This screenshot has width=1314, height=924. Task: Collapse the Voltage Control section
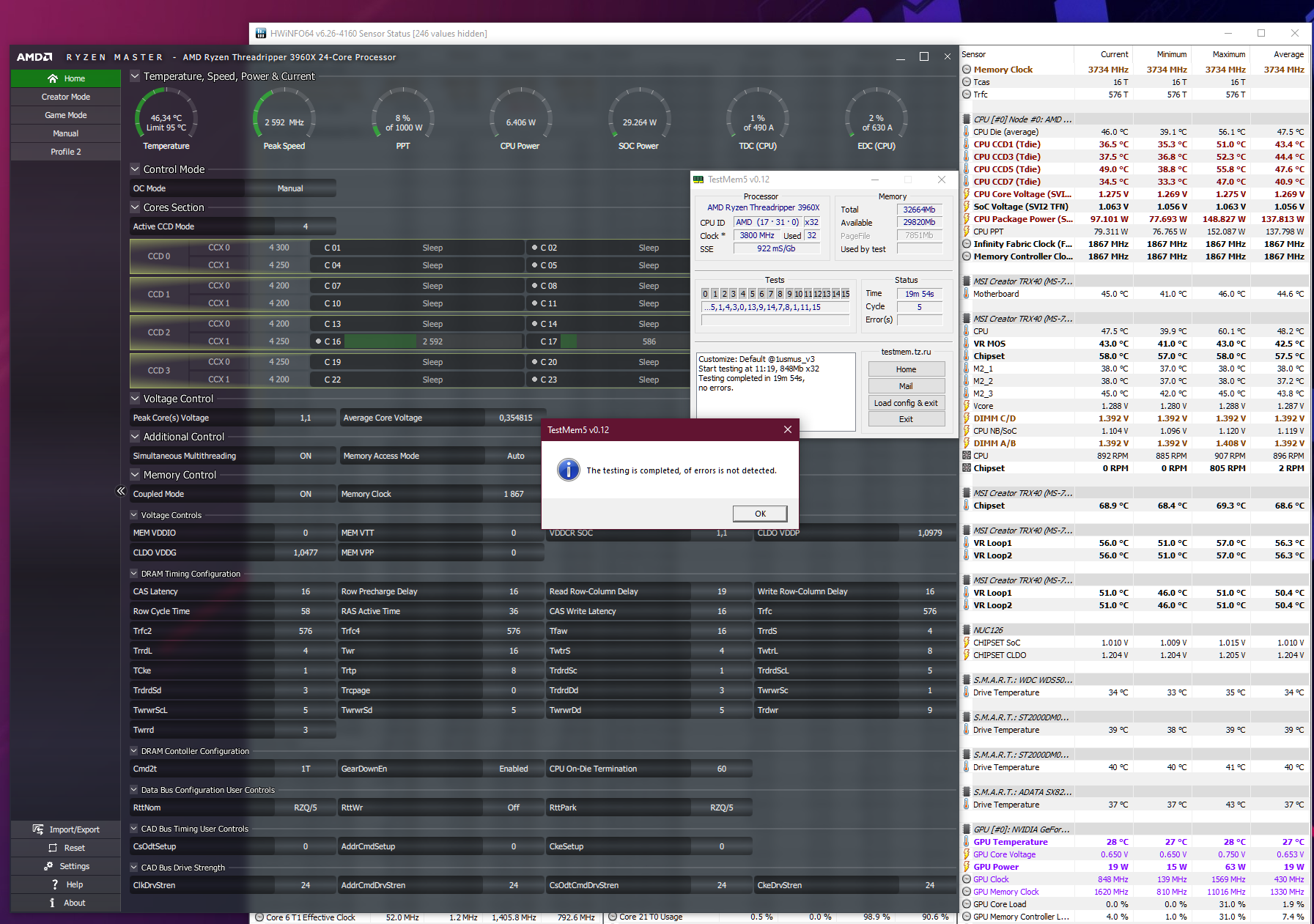click(x=135, y=398)
